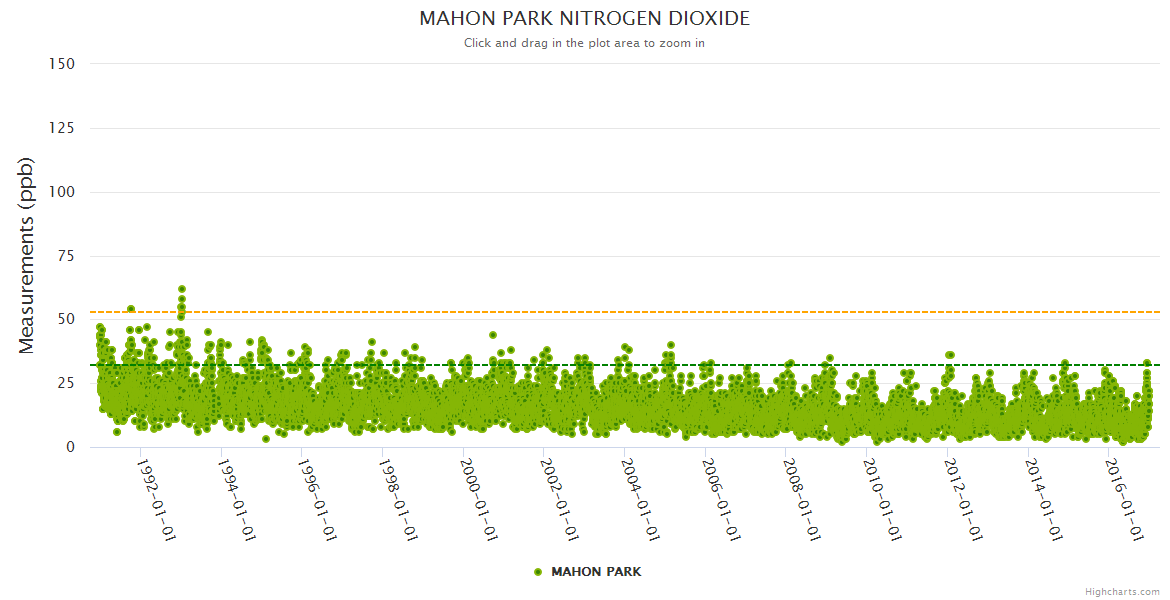Click the 100 y-axis label
The image size is (1170, 600).
click(61, 192)
